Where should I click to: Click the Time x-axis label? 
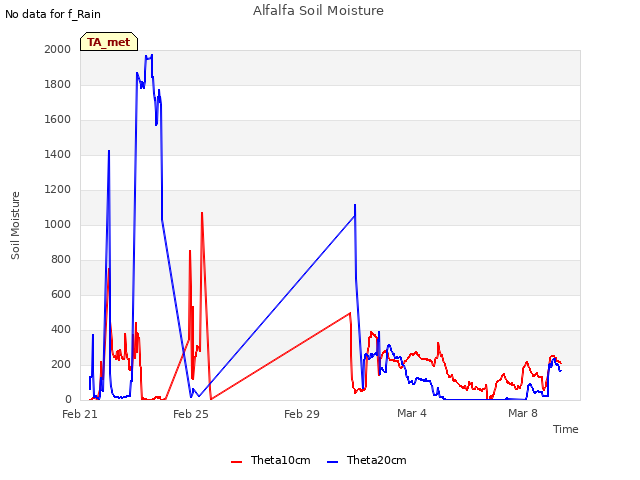pos(566,429)
